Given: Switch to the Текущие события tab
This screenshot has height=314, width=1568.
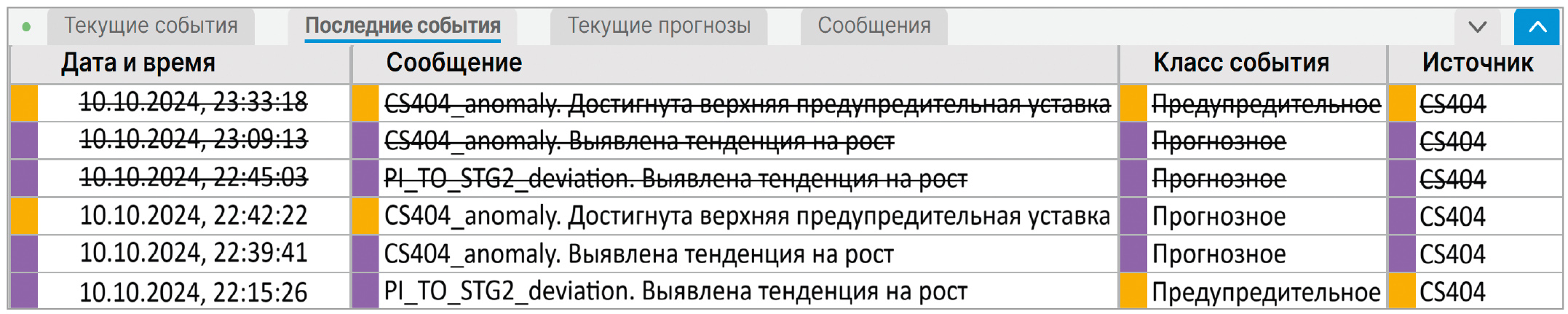Looking at the screenshot, I should pos(151,26).
